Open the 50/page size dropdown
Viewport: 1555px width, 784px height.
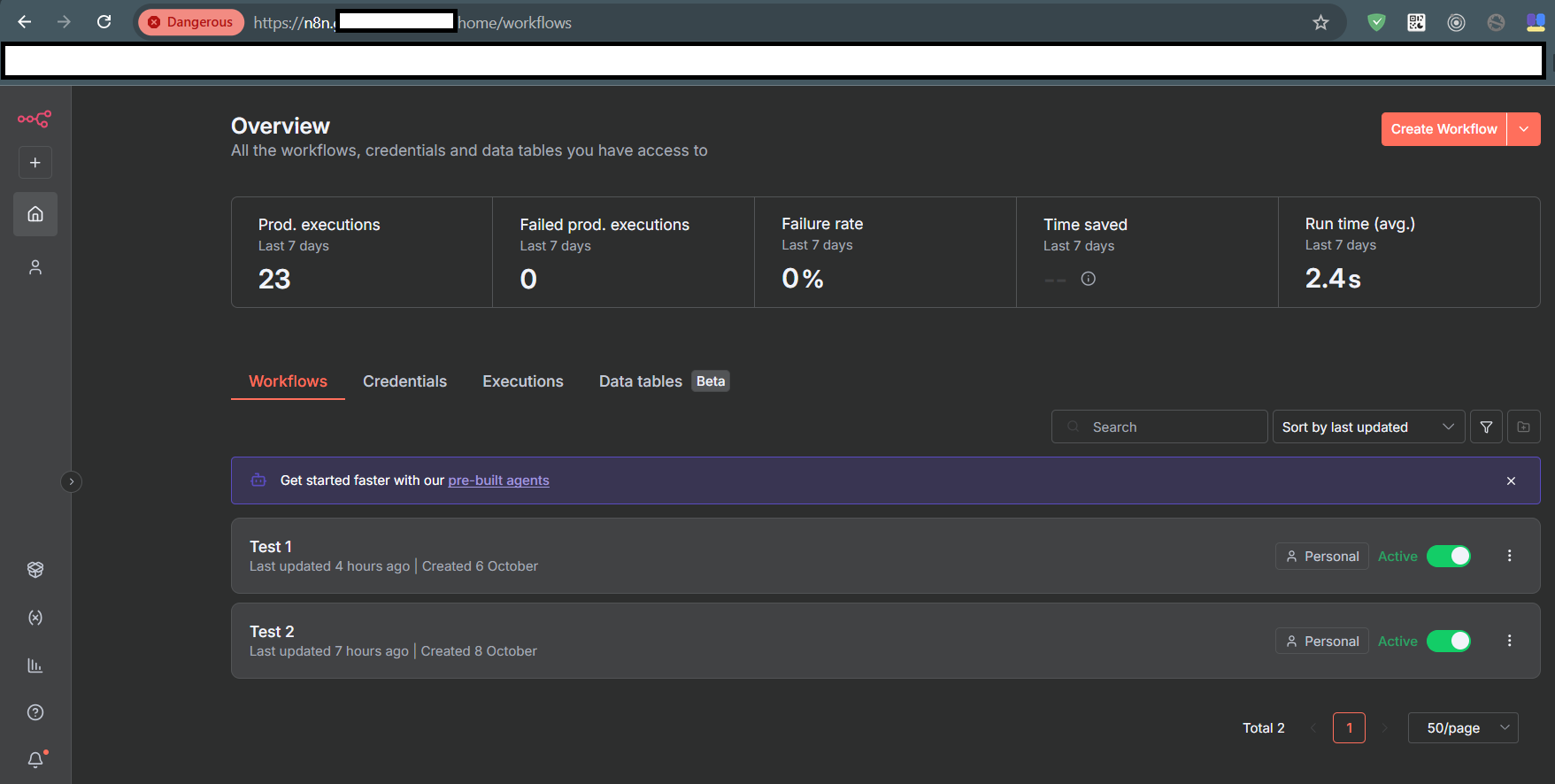pyautogui.click(x=1463, y=728)
